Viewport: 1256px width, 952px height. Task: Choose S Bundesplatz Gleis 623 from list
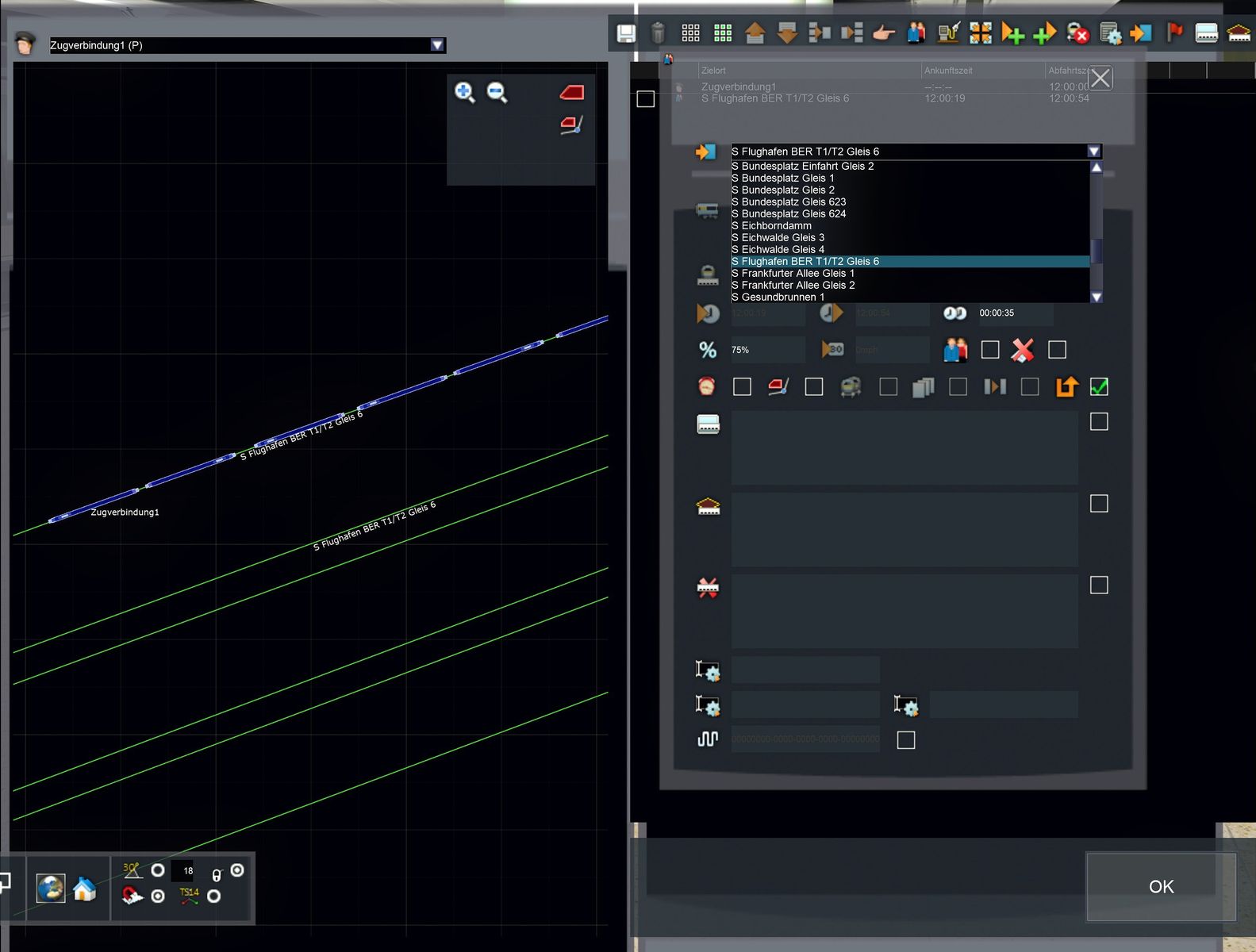(x=789, y=202)
